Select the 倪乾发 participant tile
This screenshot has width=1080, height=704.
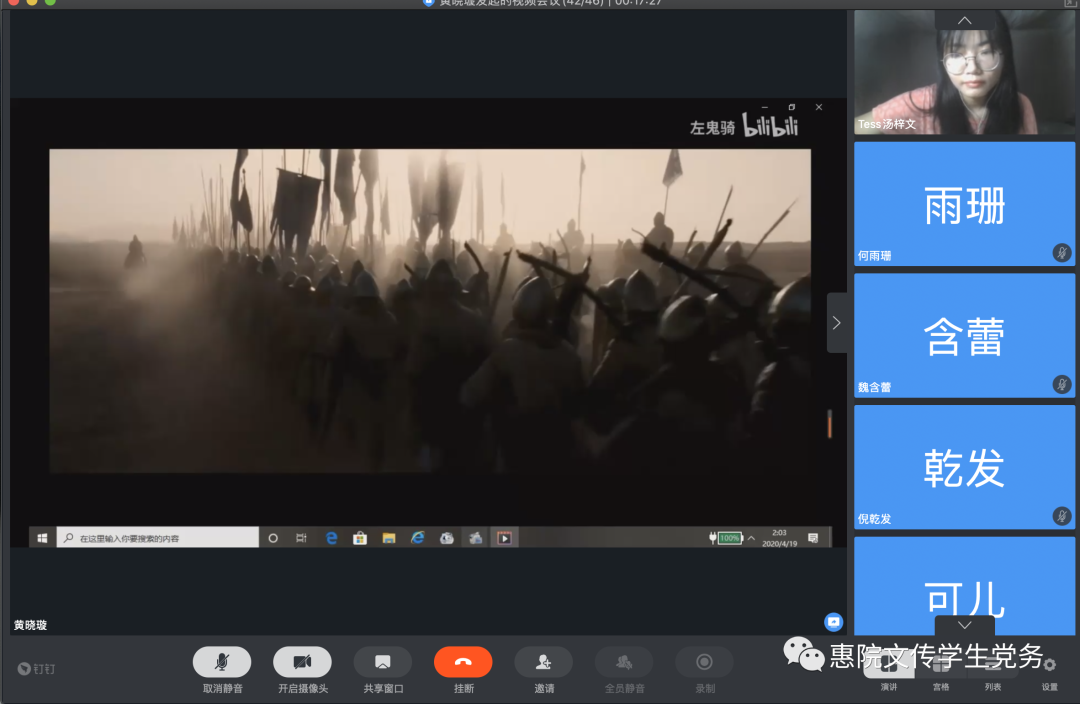[x=964, y=467]
